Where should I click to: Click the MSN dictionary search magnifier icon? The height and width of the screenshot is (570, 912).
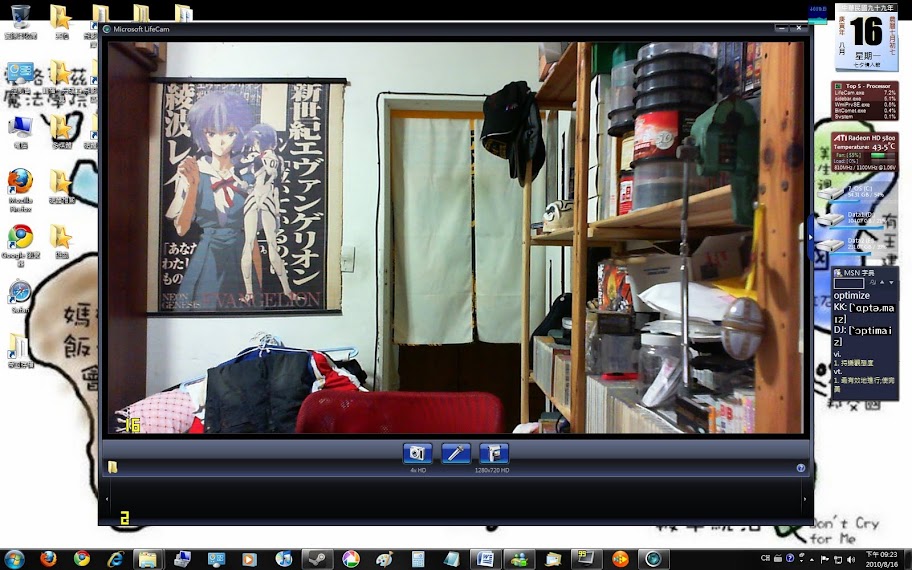872,283
